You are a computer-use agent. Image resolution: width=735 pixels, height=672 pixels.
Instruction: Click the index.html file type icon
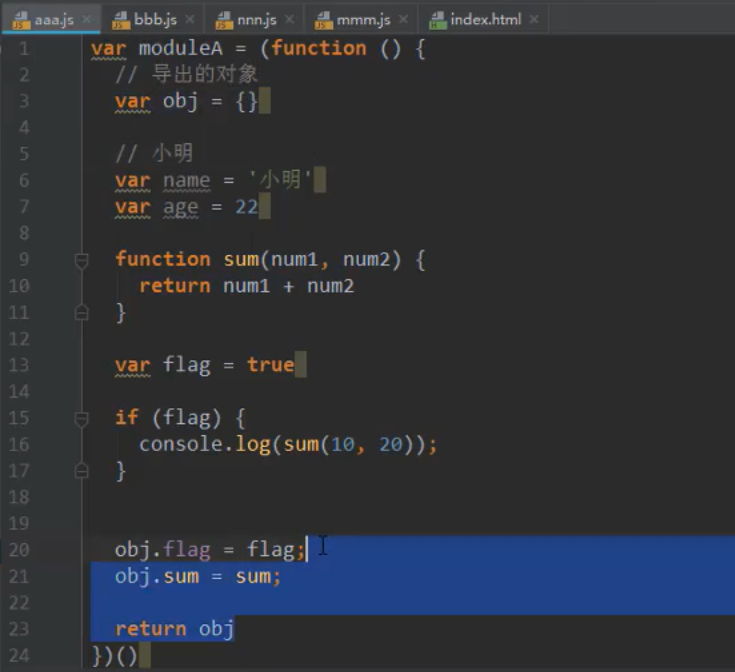(438, 20)
